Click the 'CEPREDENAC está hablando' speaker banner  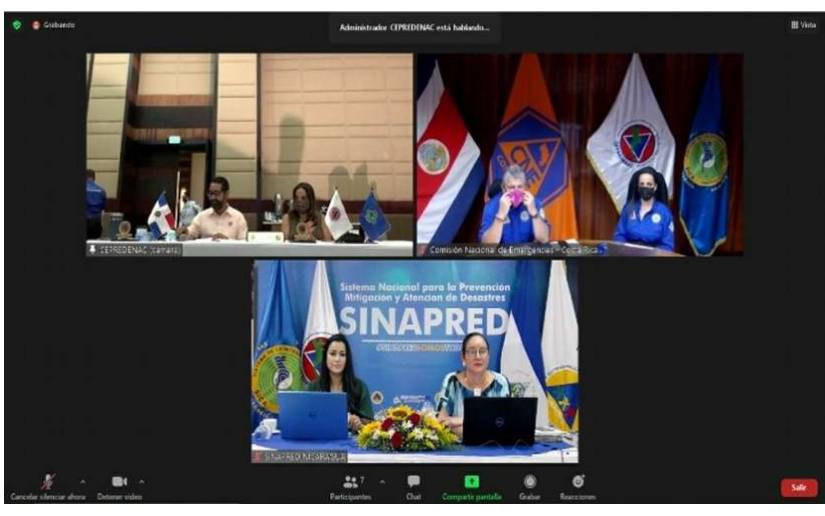click(414, 27)
